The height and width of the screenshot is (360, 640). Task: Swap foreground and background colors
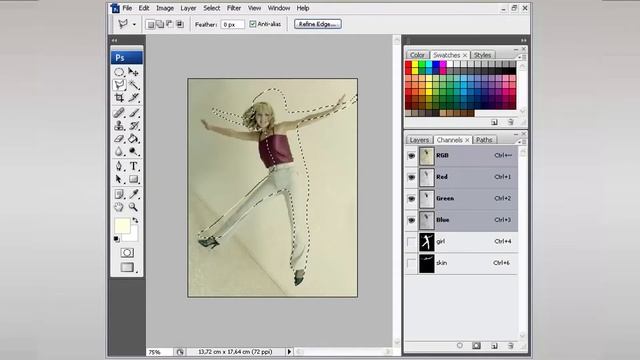135,220
